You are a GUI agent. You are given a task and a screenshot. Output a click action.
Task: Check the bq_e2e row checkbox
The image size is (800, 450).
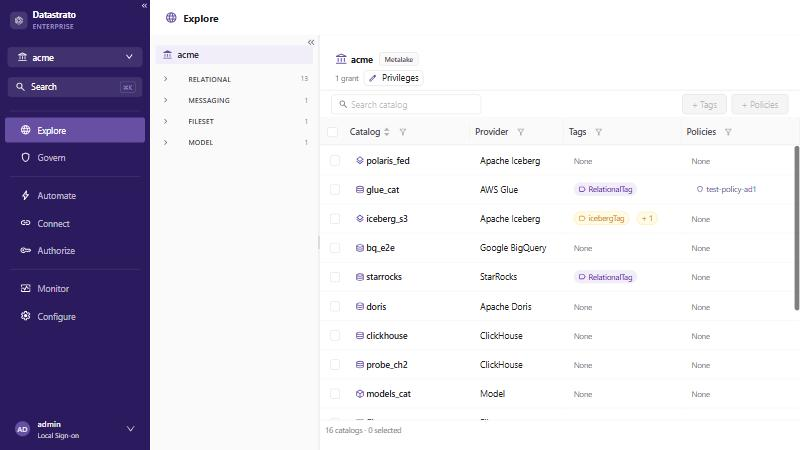coord(335,247)
